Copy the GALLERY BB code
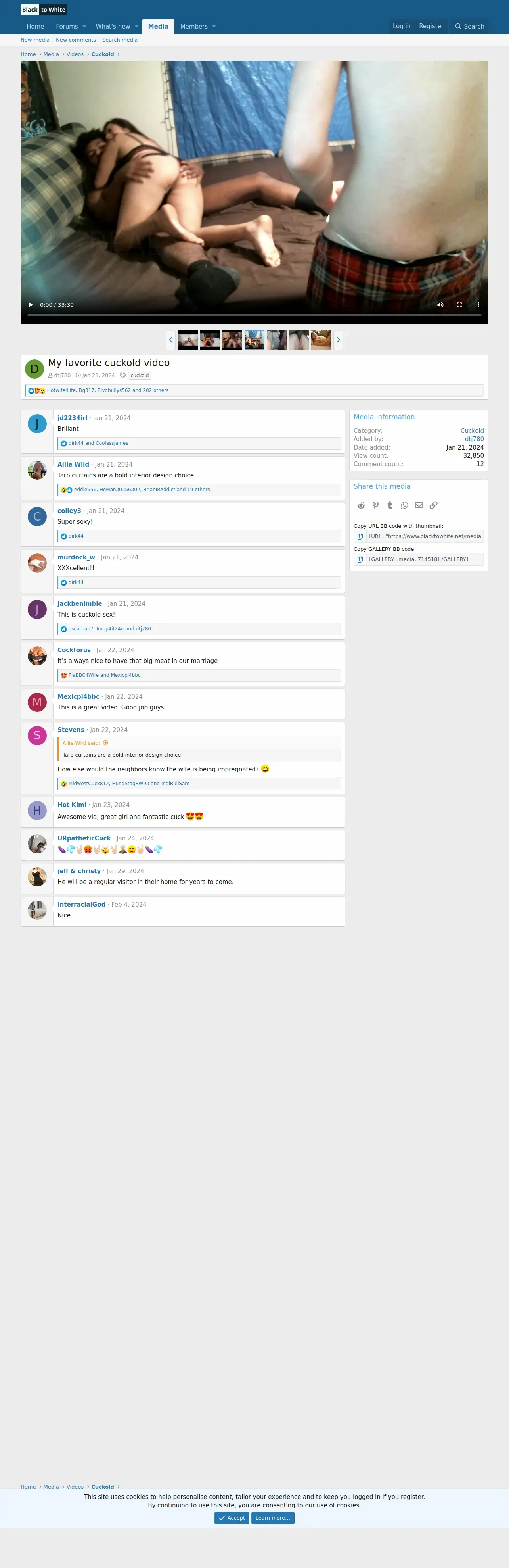The width and height of the screenshot is (509, 1568). [x=360, y=559]
